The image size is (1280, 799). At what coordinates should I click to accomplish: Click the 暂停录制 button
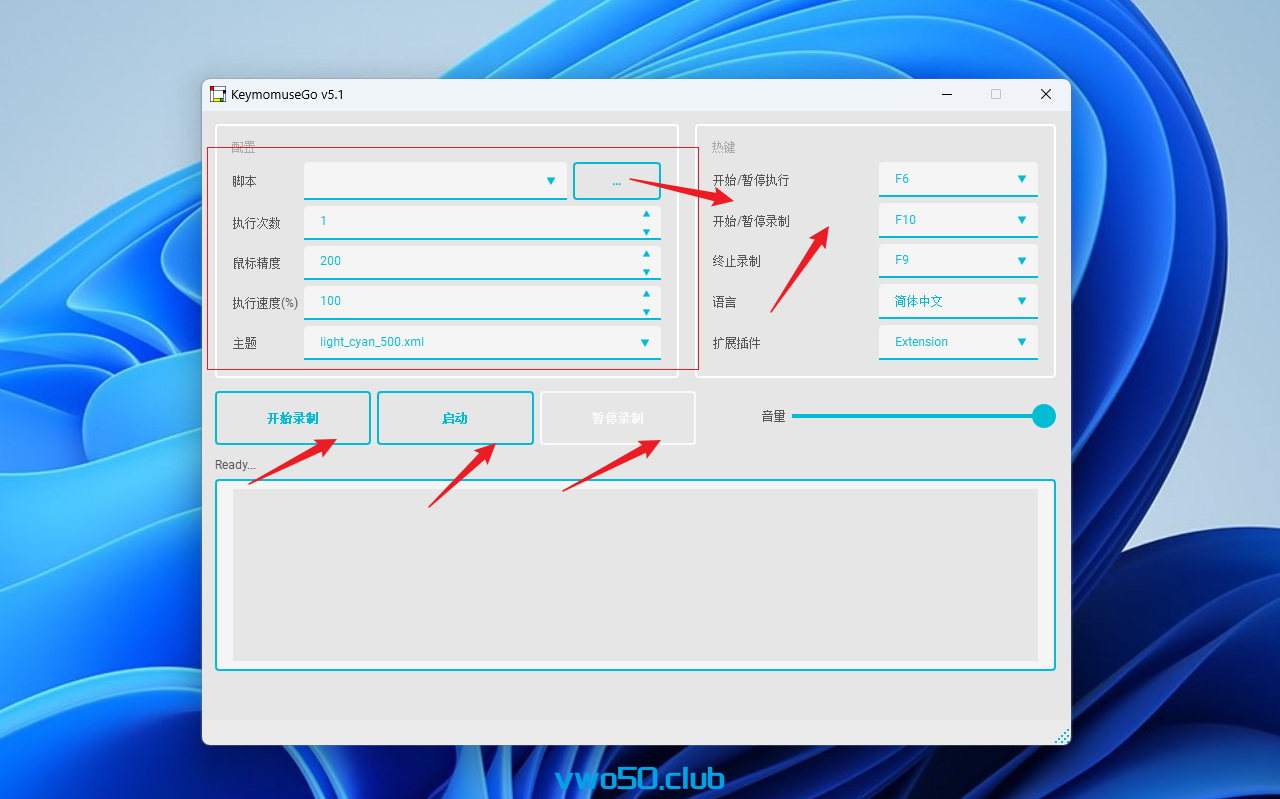(618, 418)
